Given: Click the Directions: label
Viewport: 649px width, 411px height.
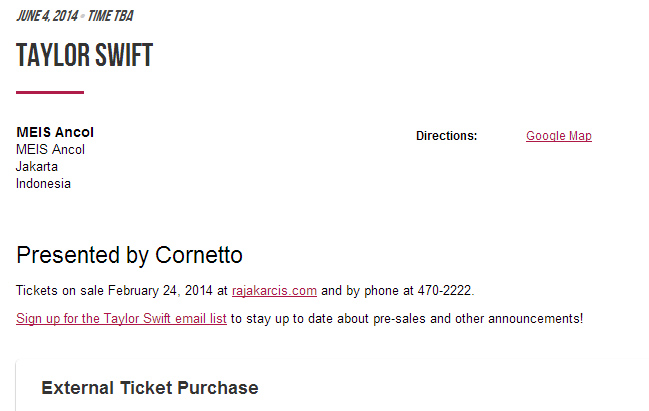Looking at the screenshot, I should click(446, 136).
